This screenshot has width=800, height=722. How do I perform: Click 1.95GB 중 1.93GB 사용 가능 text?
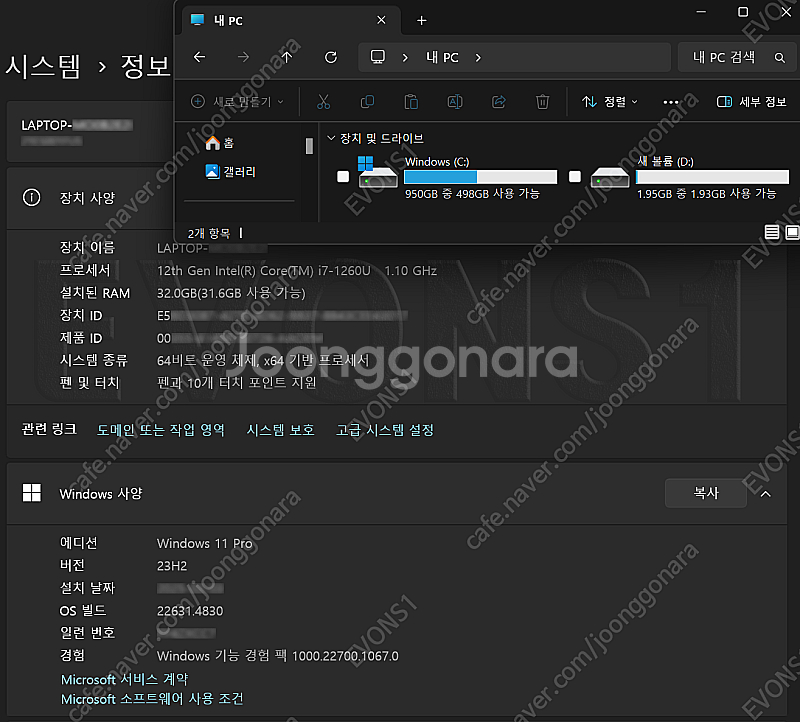coord(707,194)
